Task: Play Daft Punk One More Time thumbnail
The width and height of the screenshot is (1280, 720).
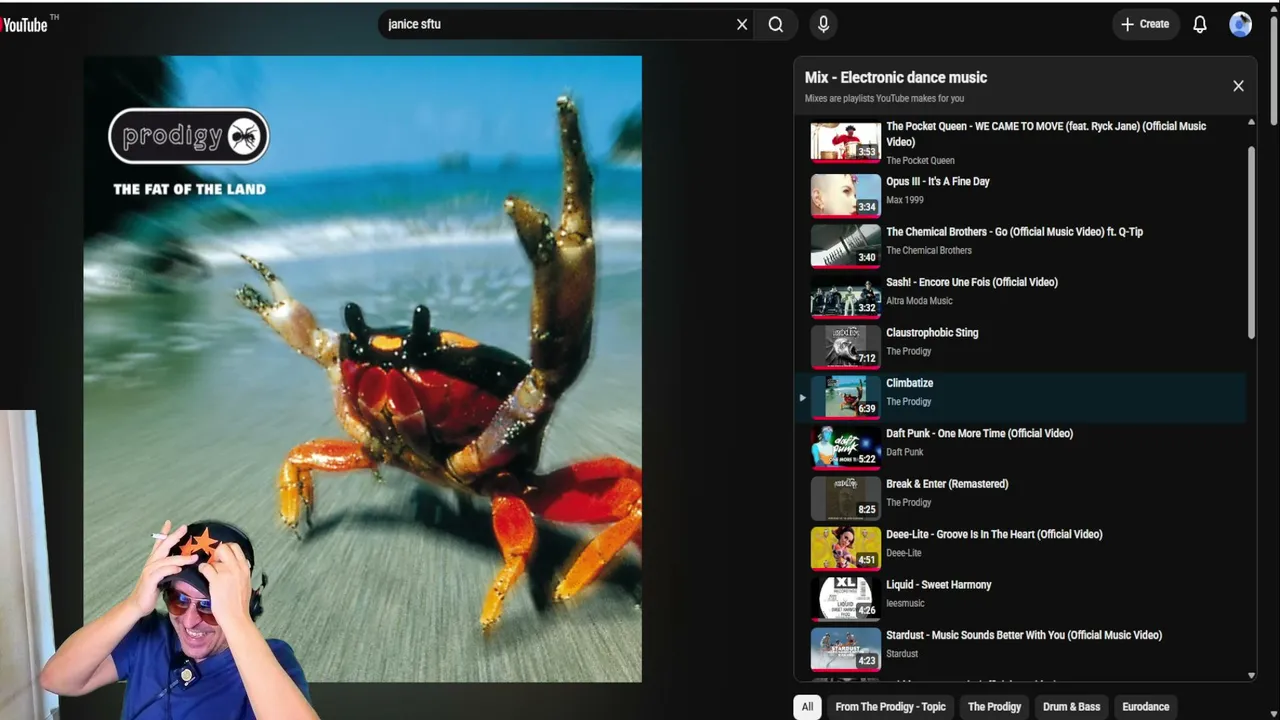Action: [846, 447]
